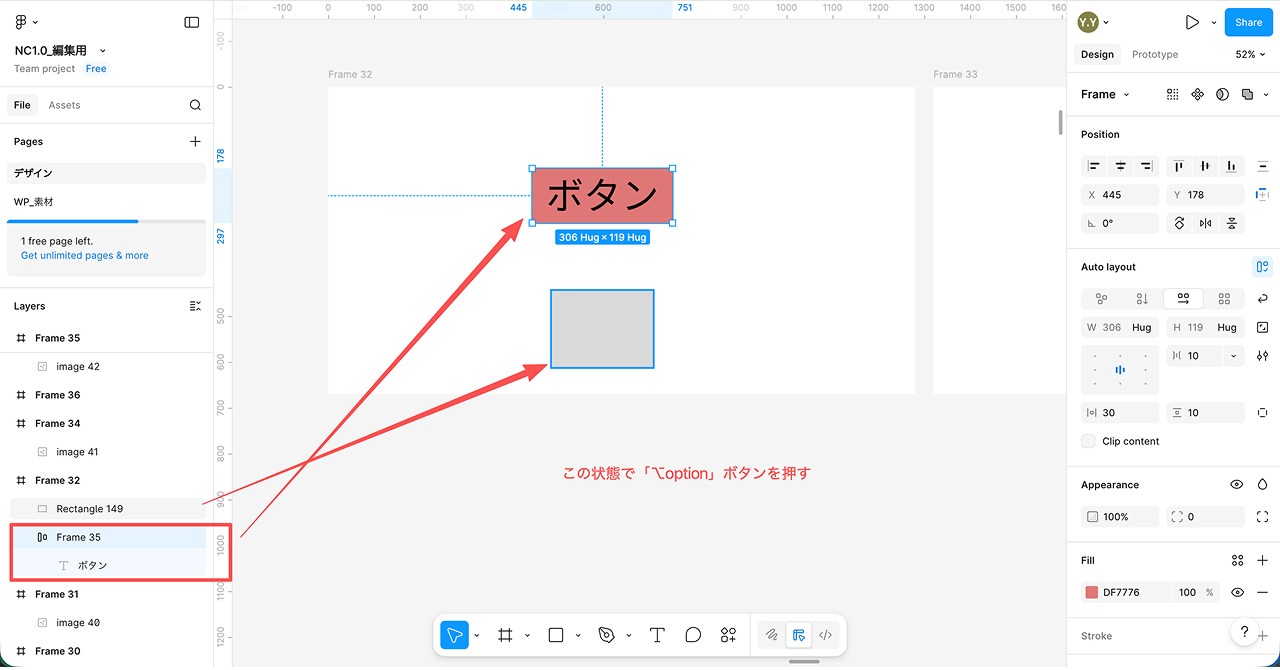1280x670 pixels.
Task: Expand the Frame type dropdown
Action: [1105, 95]
